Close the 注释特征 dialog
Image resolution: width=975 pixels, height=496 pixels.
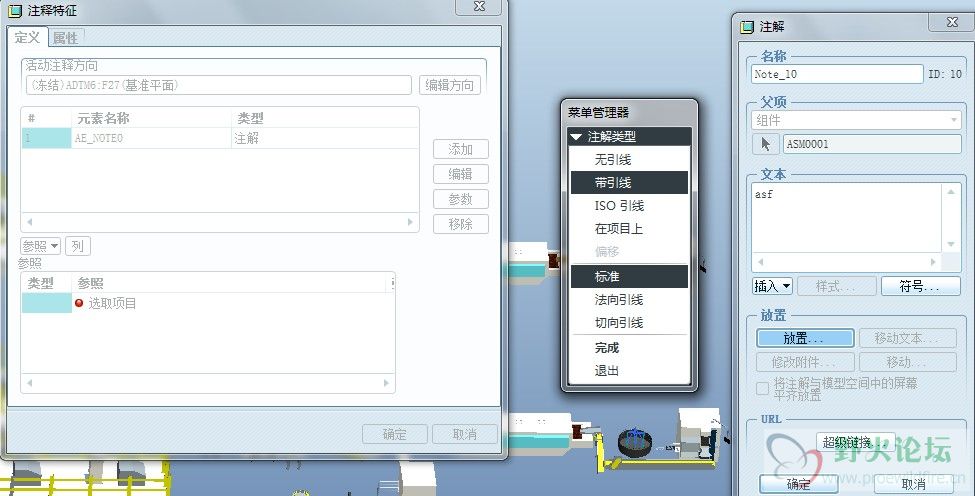tap(479, 6)
